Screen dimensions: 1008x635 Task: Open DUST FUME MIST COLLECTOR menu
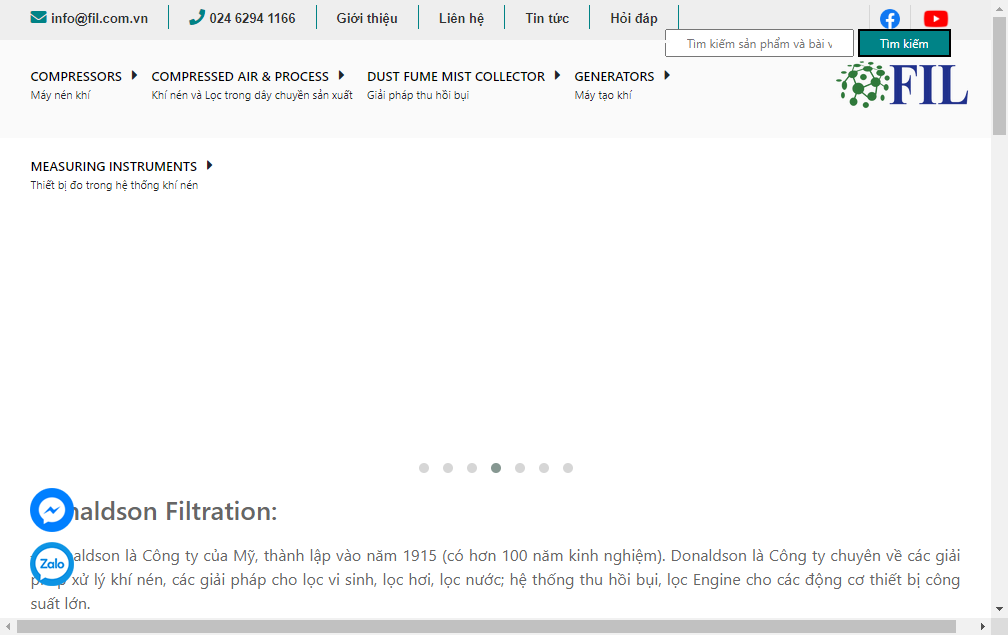click(x=456, y=76)
